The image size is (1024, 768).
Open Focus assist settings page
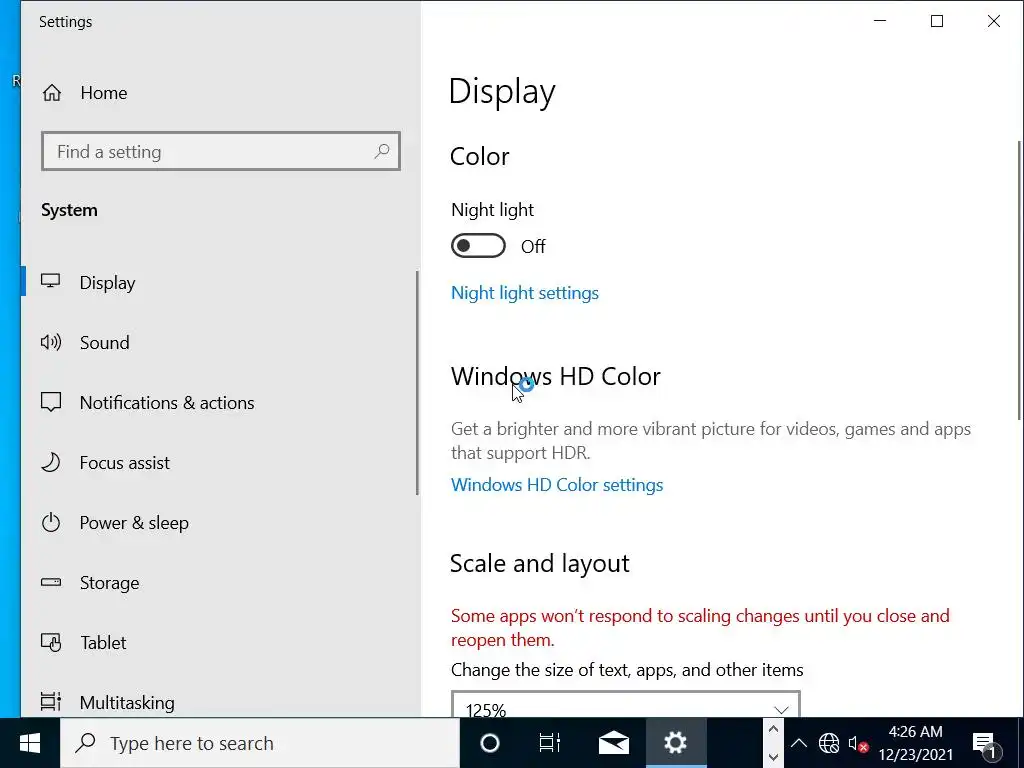click(219, 462)
